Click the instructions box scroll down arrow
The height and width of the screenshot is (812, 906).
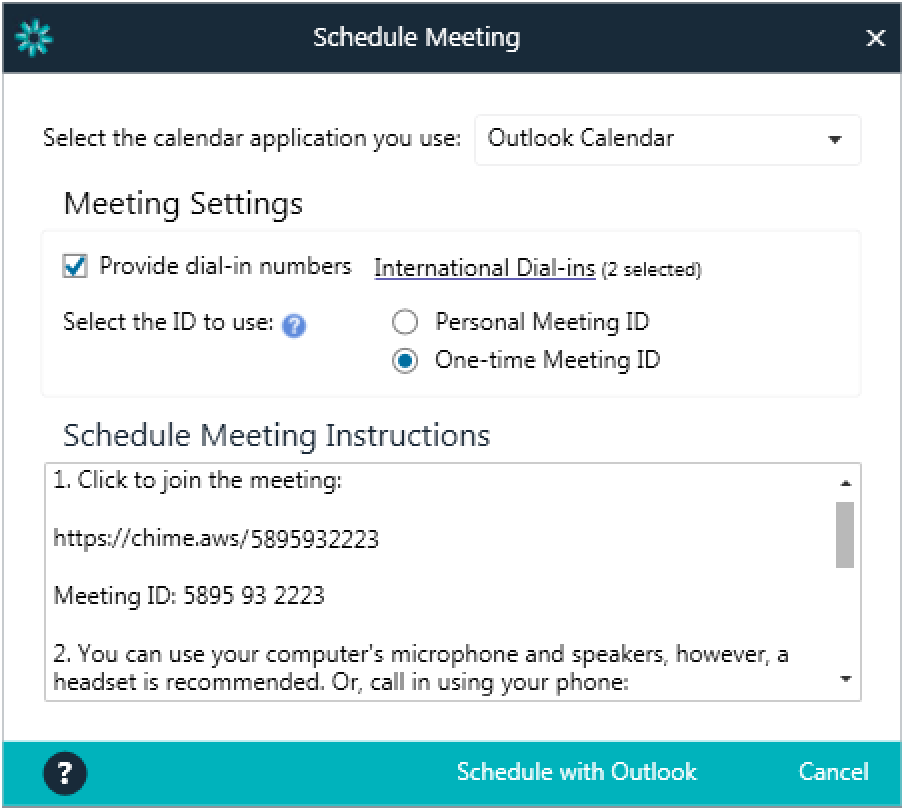(x=845, y=680)
